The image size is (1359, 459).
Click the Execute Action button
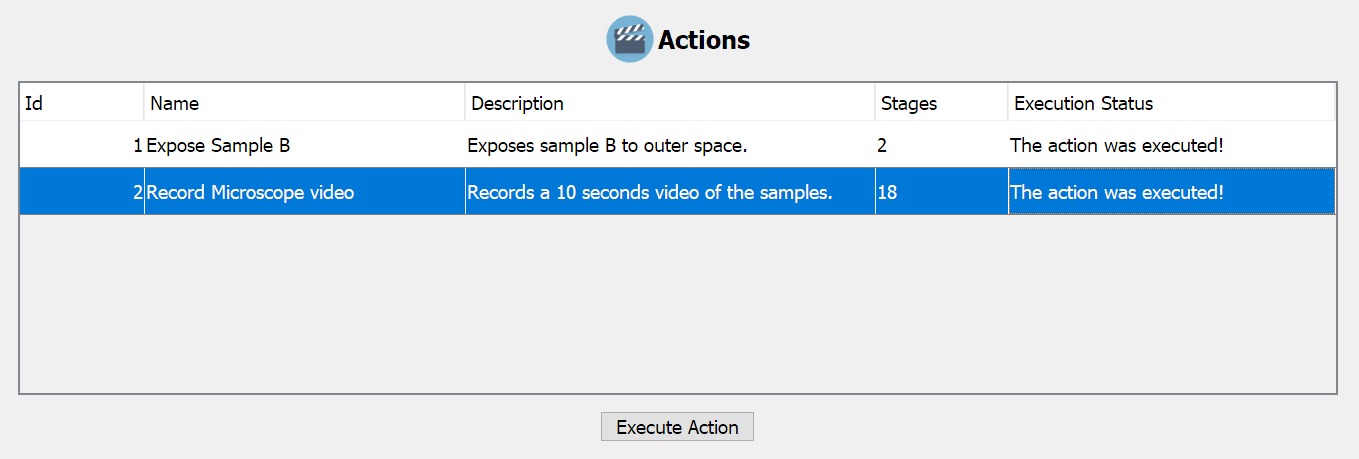[677, 427]
